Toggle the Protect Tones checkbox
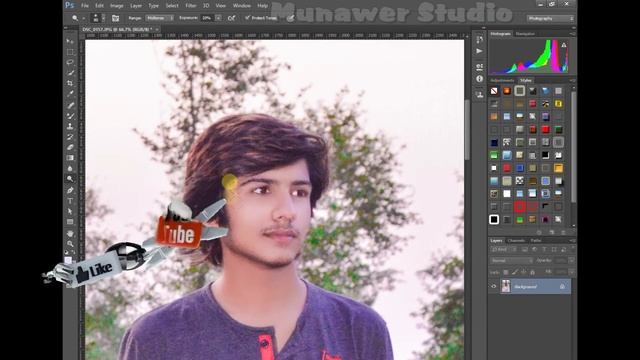Viewport: 640px width, 360px height. [x=247, y=18]
